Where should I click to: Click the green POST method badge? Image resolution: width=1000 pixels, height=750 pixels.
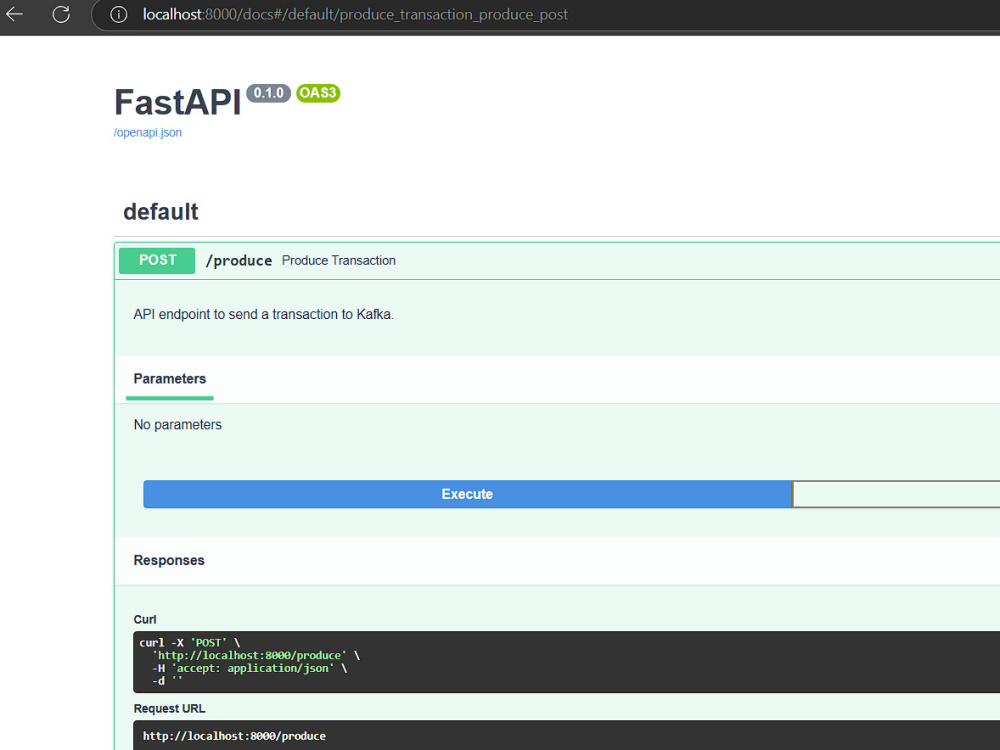point(157,260)
